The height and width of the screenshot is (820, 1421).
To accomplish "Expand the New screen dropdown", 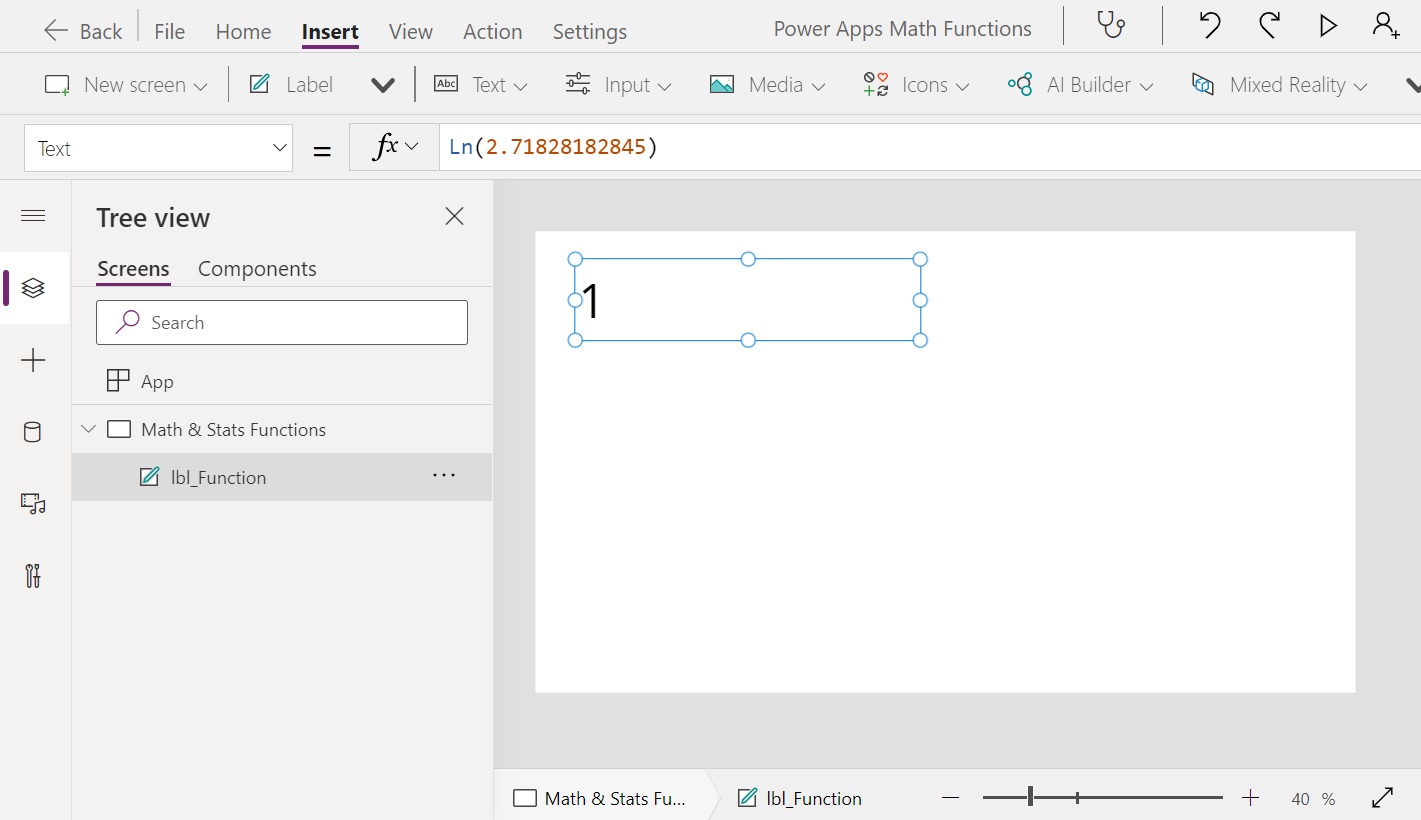I will (202, 85).
